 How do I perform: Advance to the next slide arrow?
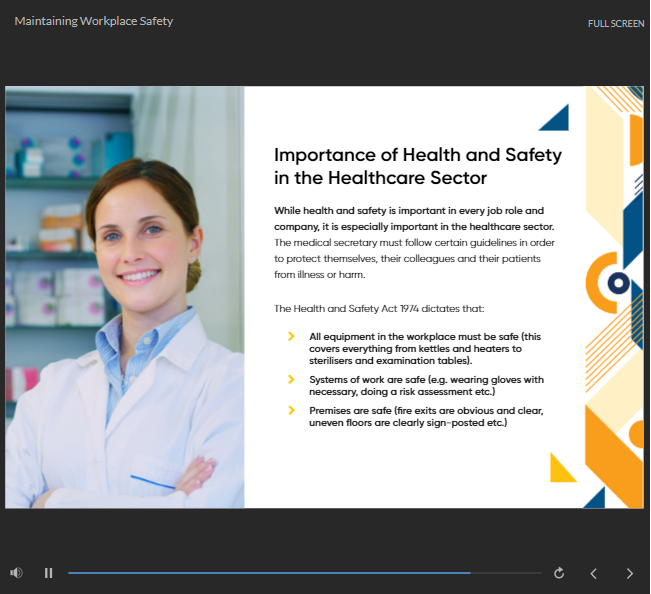tap(629, 573)
